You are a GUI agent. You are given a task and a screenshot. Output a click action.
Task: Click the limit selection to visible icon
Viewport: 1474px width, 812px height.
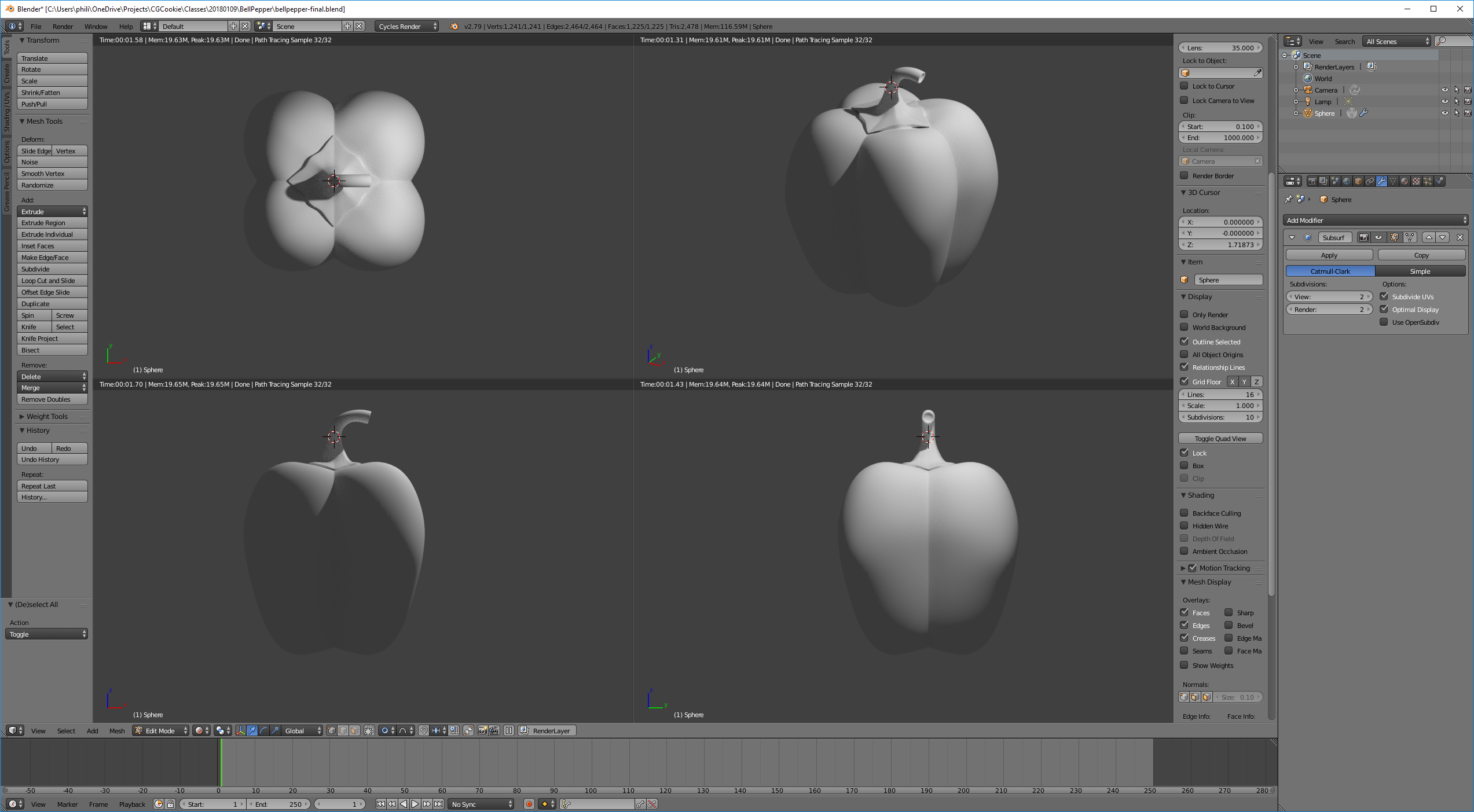(369, 730)
